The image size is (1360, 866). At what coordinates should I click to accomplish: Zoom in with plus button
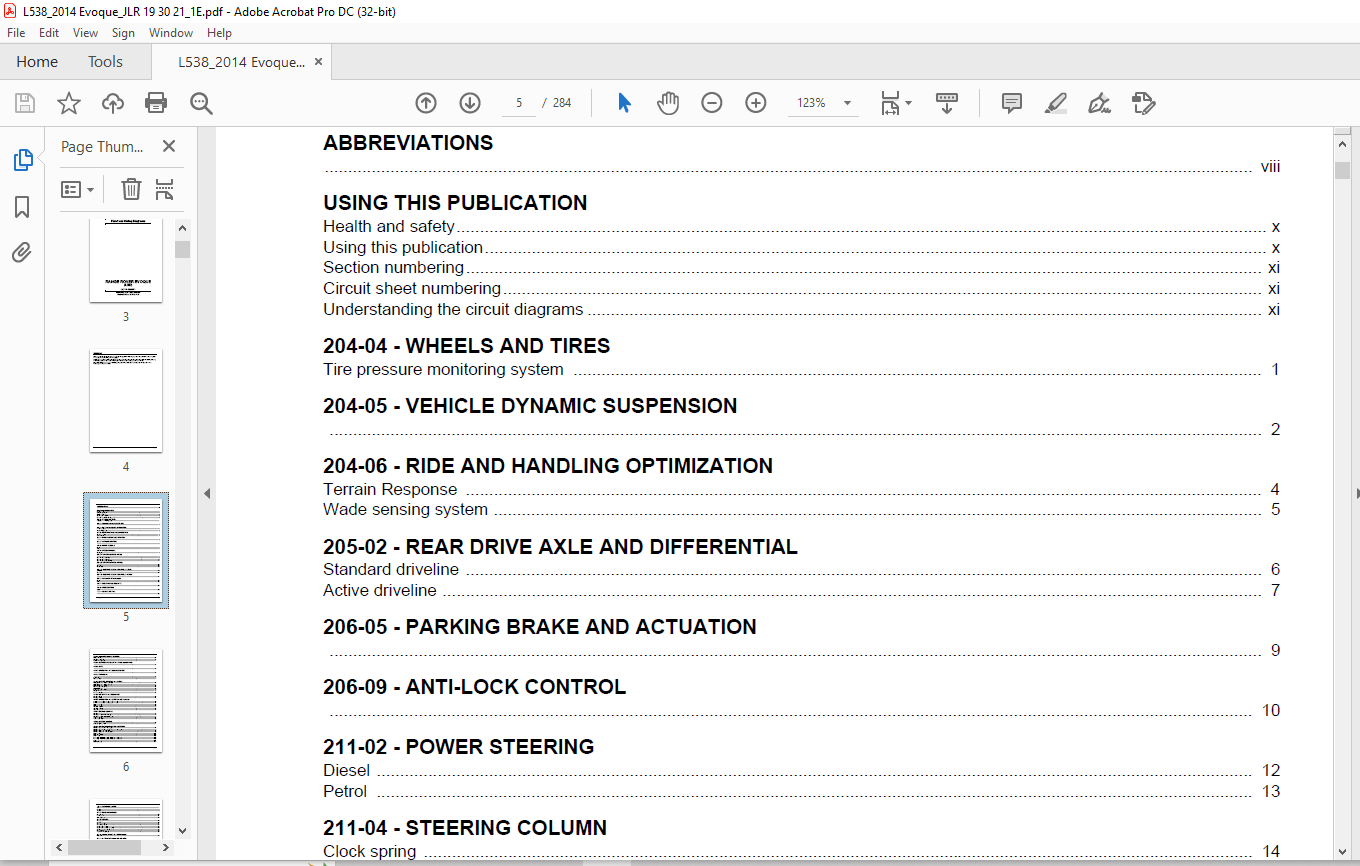pyautogui.click(x=756, y=103)
